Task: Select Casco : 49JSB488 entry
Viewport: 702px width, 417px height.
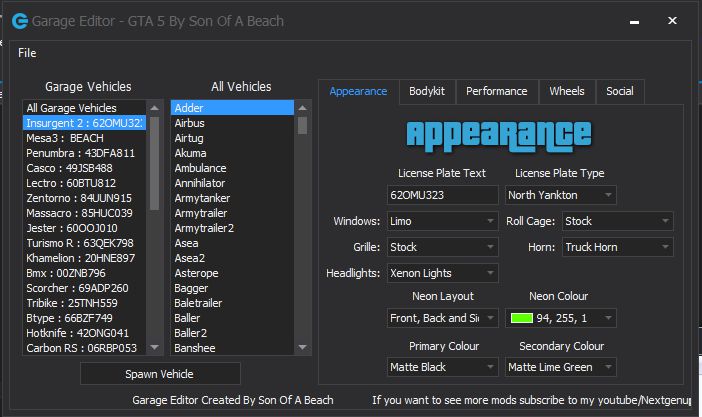Action: 84,168
